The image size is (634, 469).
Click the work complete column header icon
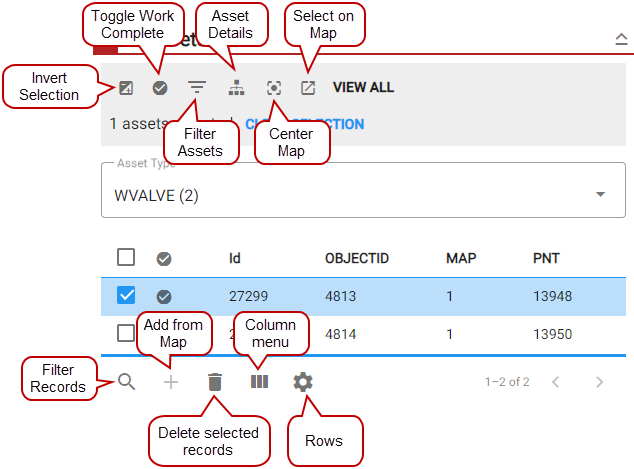[164, 259]
